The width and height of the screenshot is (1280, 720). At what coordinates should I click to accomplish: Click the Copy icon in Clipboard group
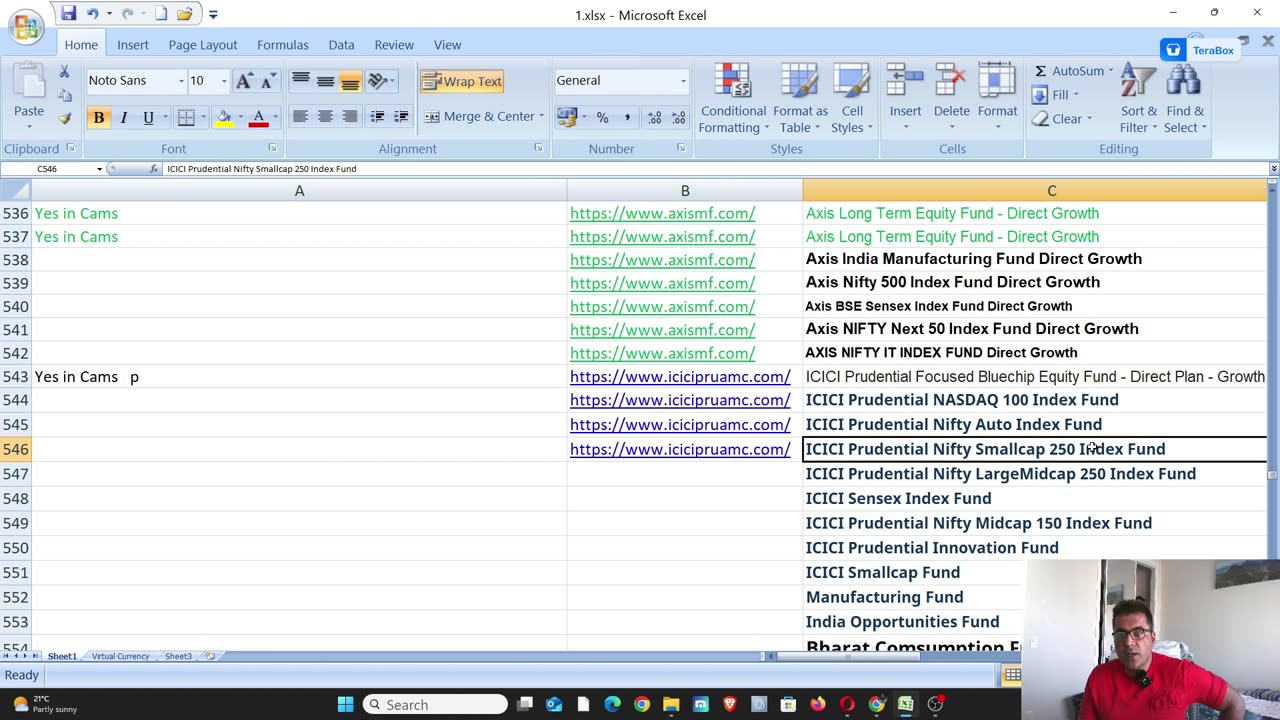tap(64, 95)
